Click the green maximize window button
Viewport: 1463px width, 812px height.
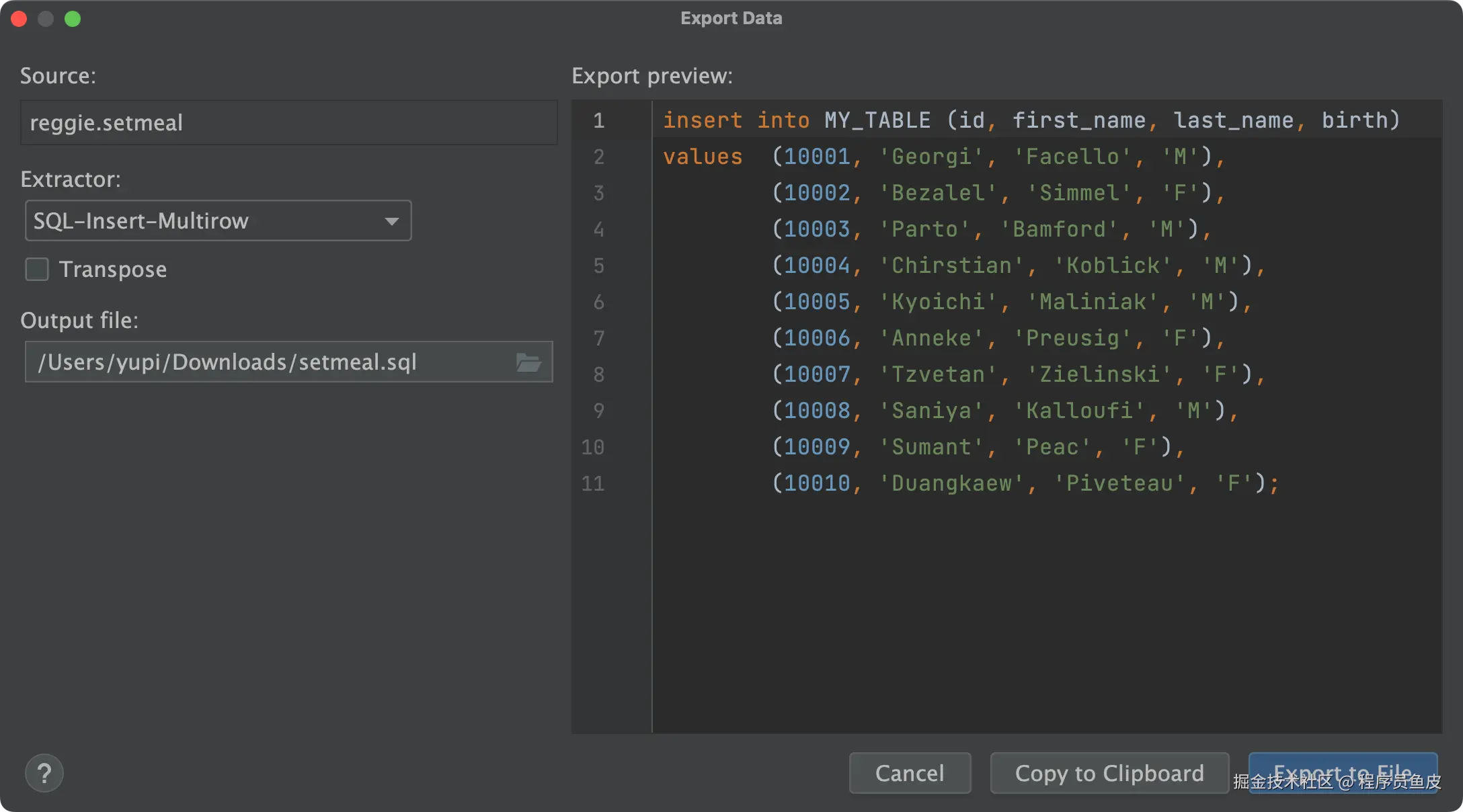(x=73, y=19)
